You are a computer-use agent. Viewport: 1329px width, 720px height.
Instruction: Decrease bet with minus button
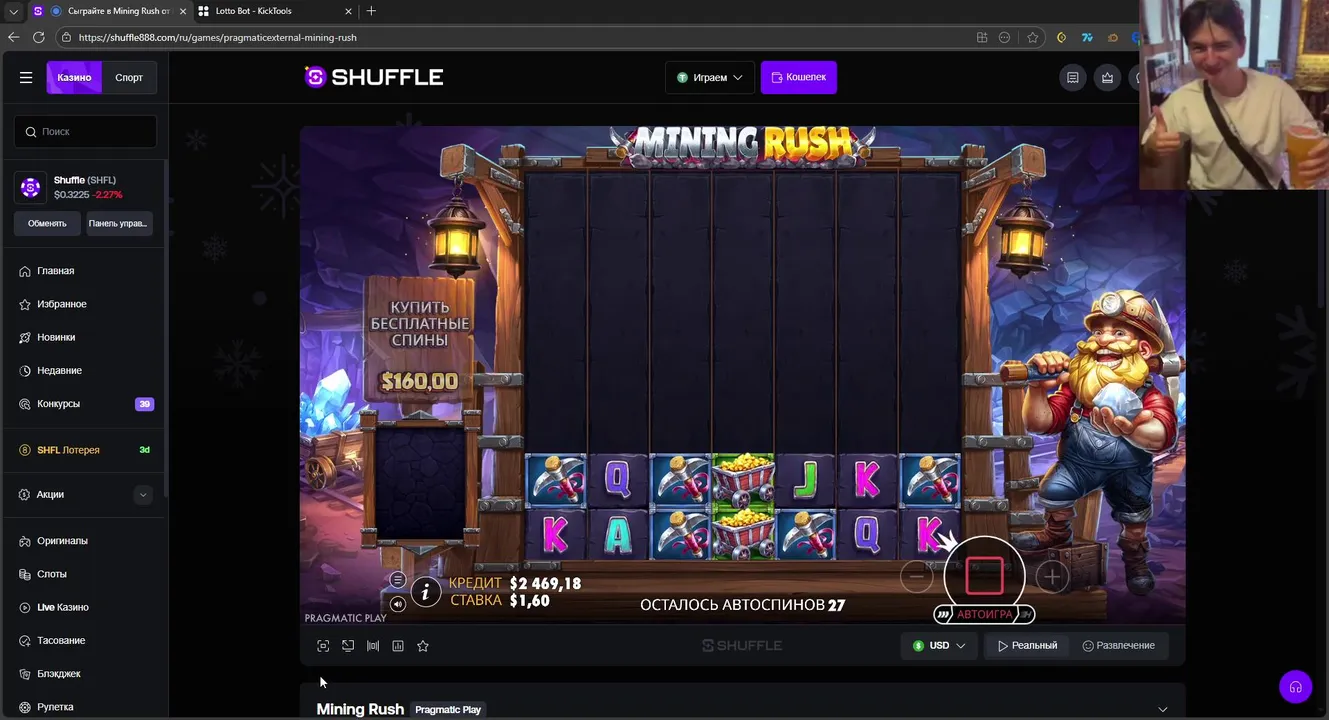point(916,576)
